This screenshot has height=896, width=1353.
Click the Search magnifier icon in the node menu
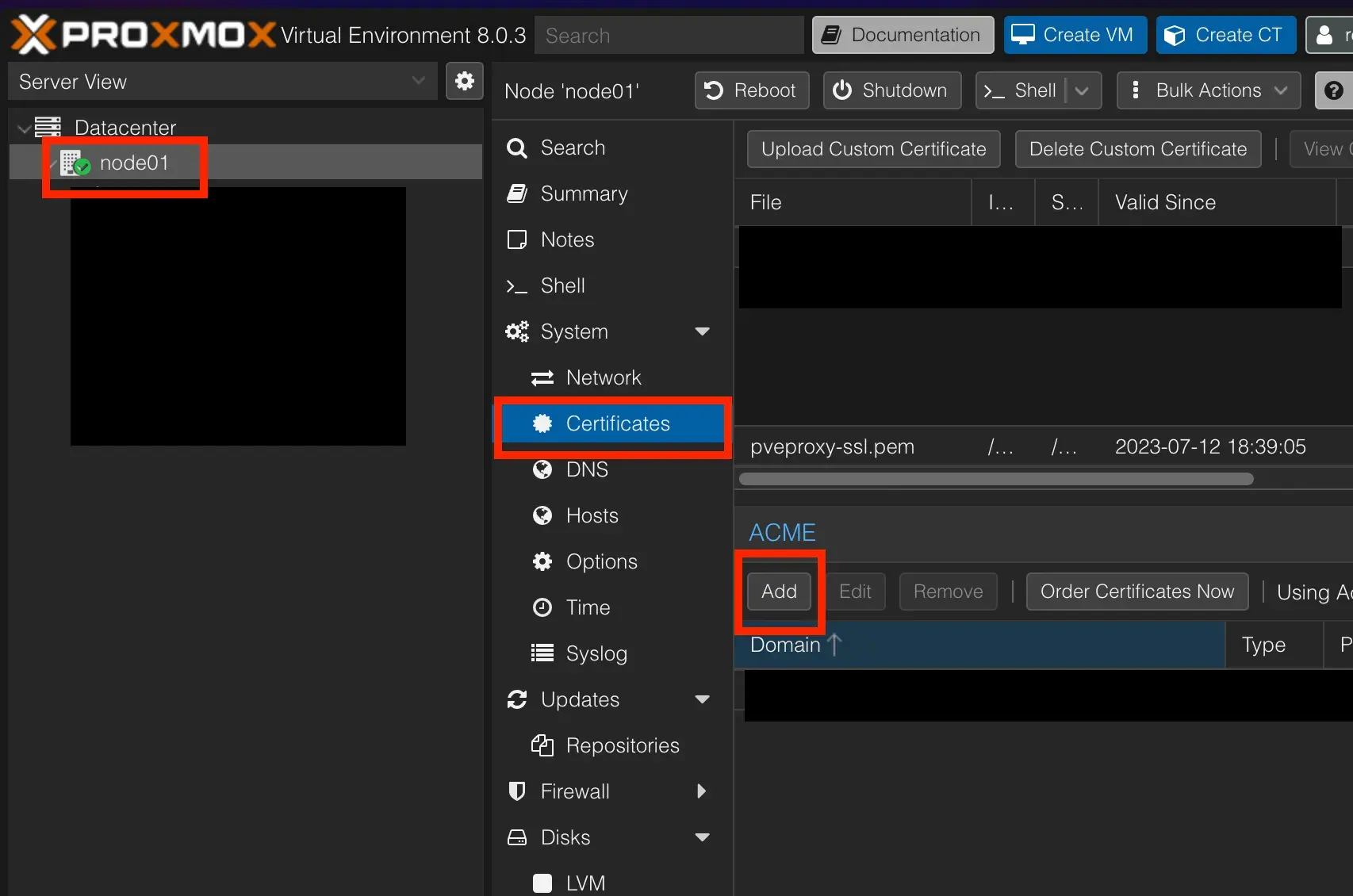517,148
